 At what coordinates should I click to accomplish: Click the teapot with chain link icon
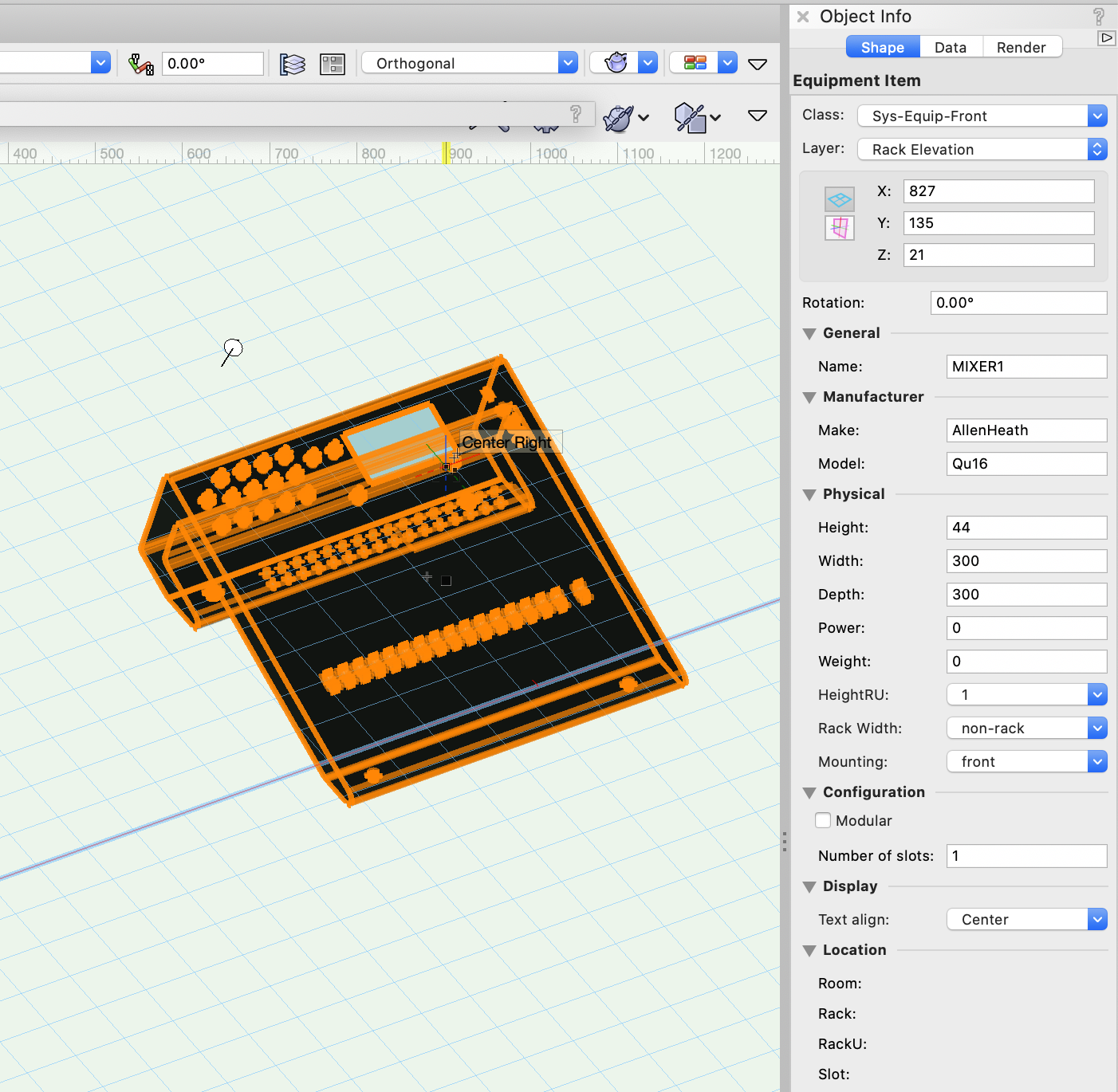click(618, 118)
